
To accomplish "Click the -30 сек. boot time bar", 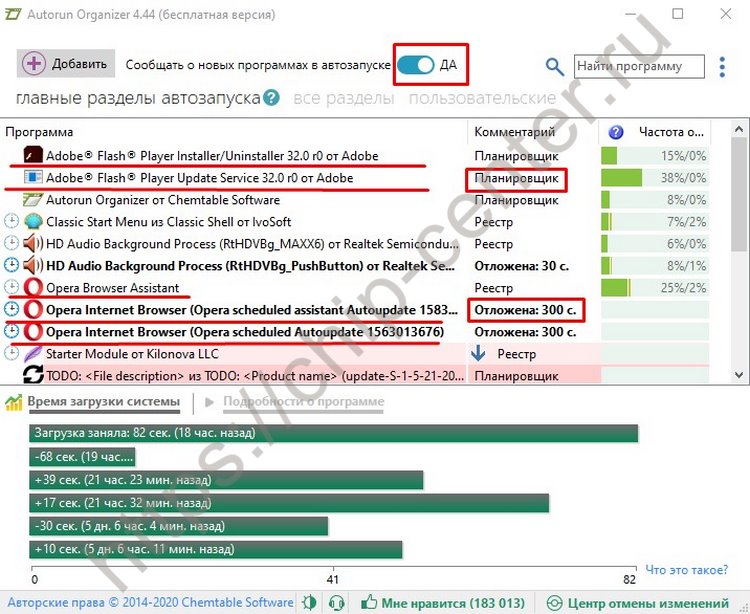I will tap(178, 526).
